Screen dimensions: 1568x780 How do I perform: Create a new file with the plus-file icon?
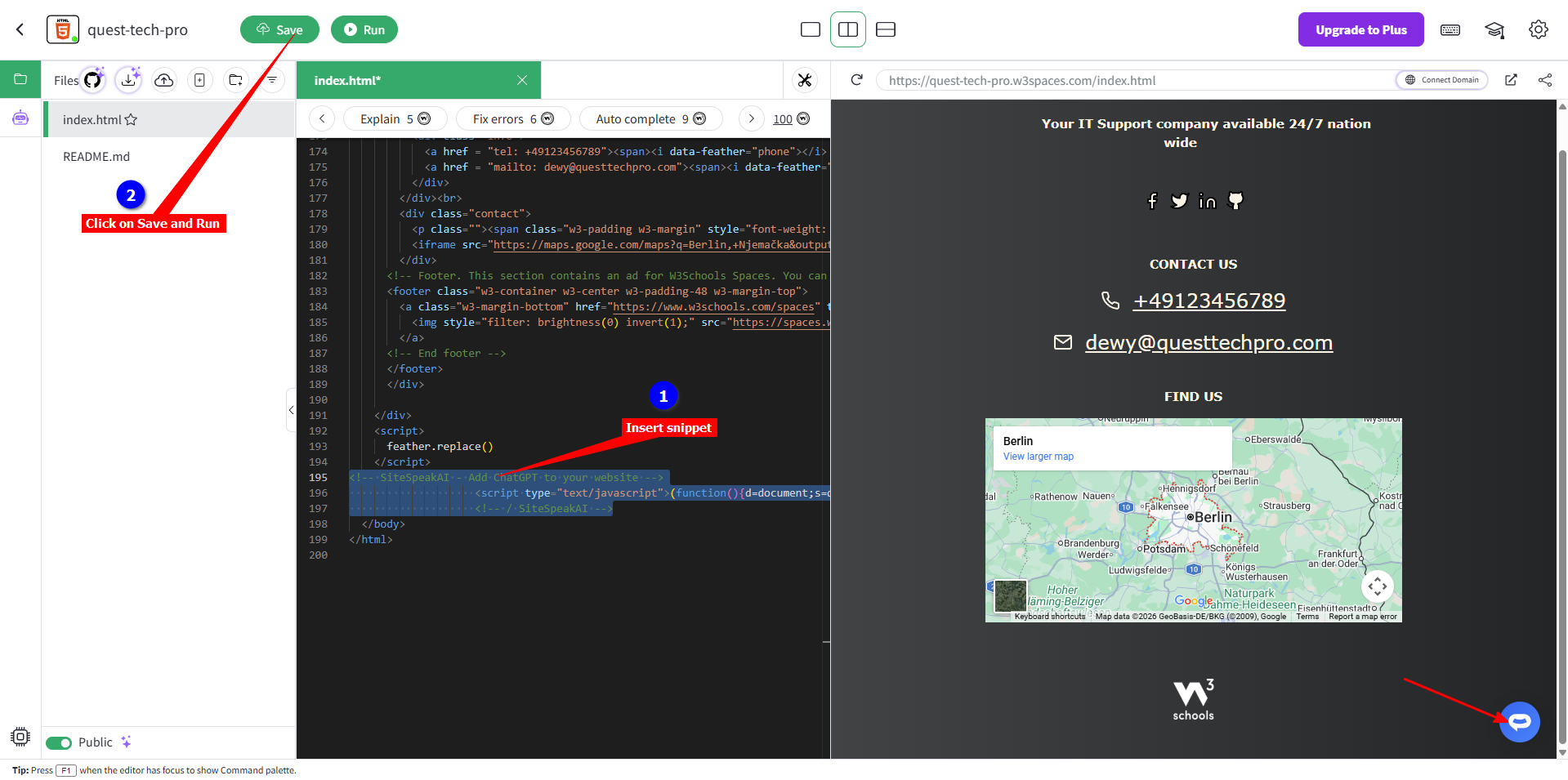click(199, 79)
